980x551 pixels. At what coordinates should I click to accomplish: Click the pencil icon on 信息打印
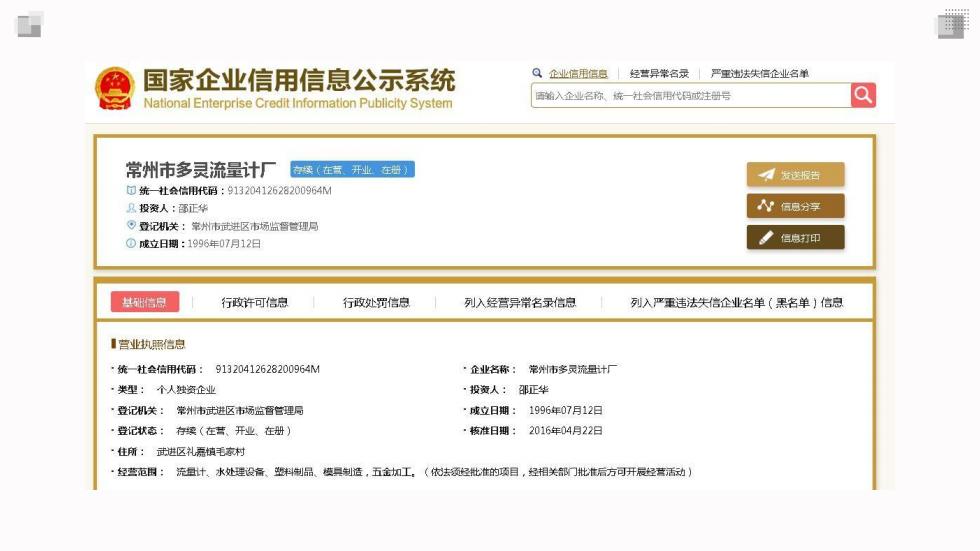click(x=766, y=237)
